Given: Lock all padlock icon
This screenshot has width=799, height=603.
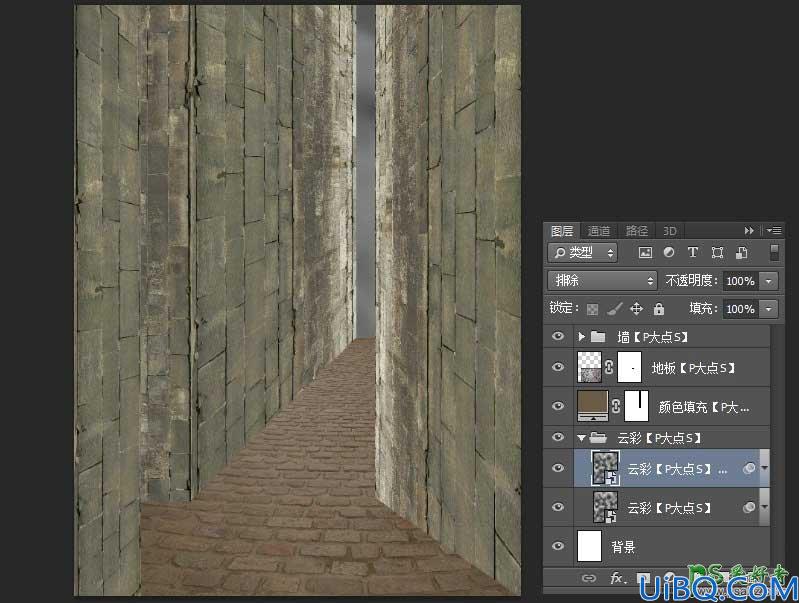Looking at the screenshot, I should click(x=659, y=309).
